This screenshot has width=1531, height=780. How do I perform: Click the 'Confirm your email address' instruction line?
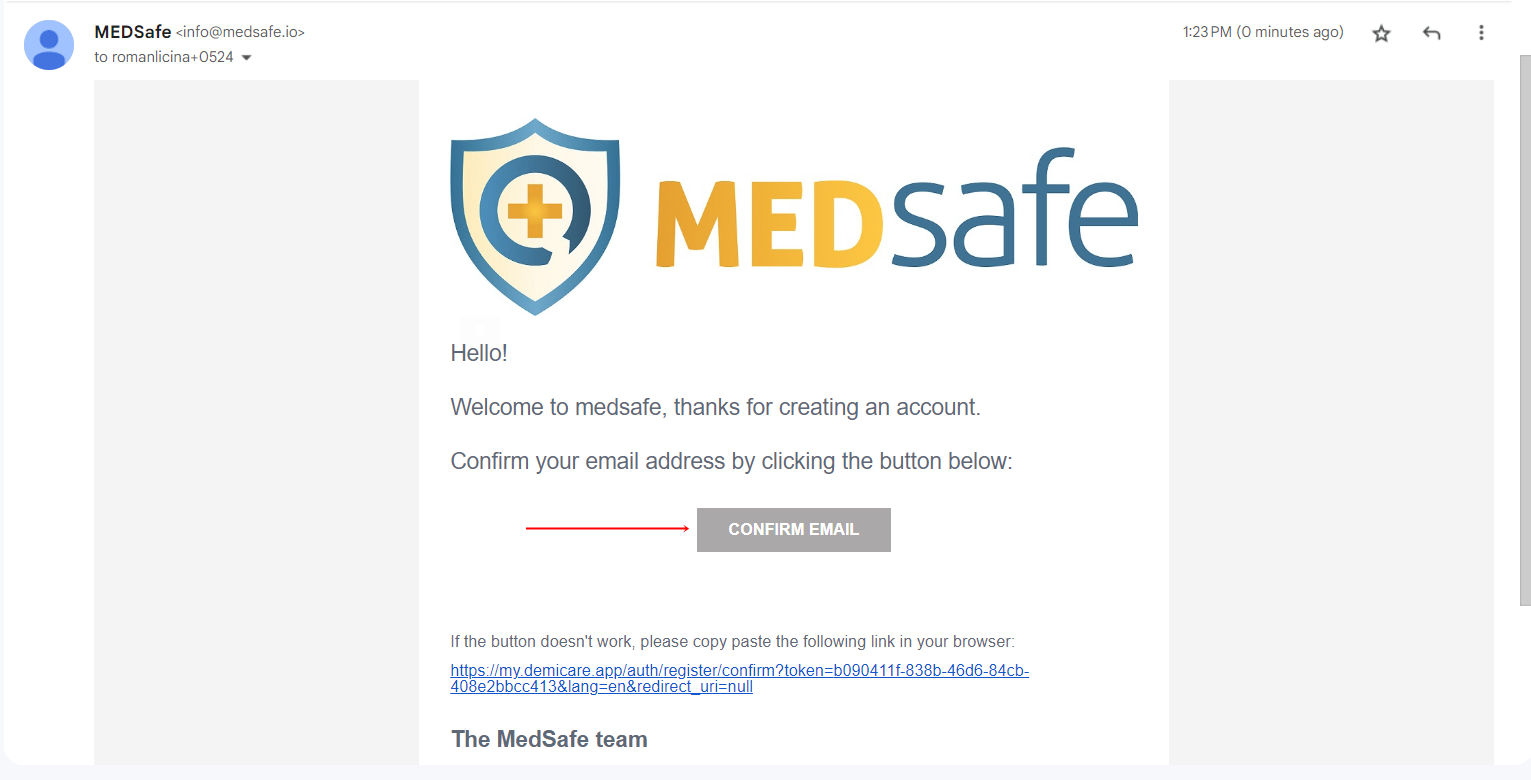732,462
